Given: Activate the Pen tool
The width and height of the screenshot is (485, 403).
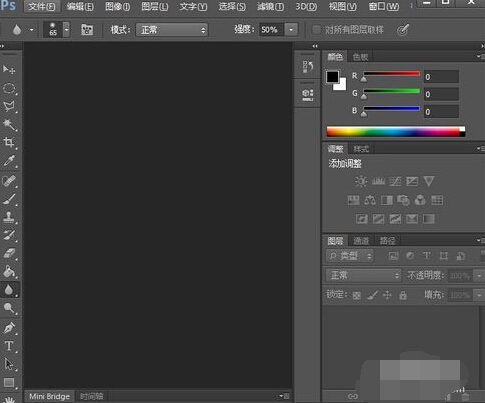Looking at the screenshot, I should tap(9, 328).
